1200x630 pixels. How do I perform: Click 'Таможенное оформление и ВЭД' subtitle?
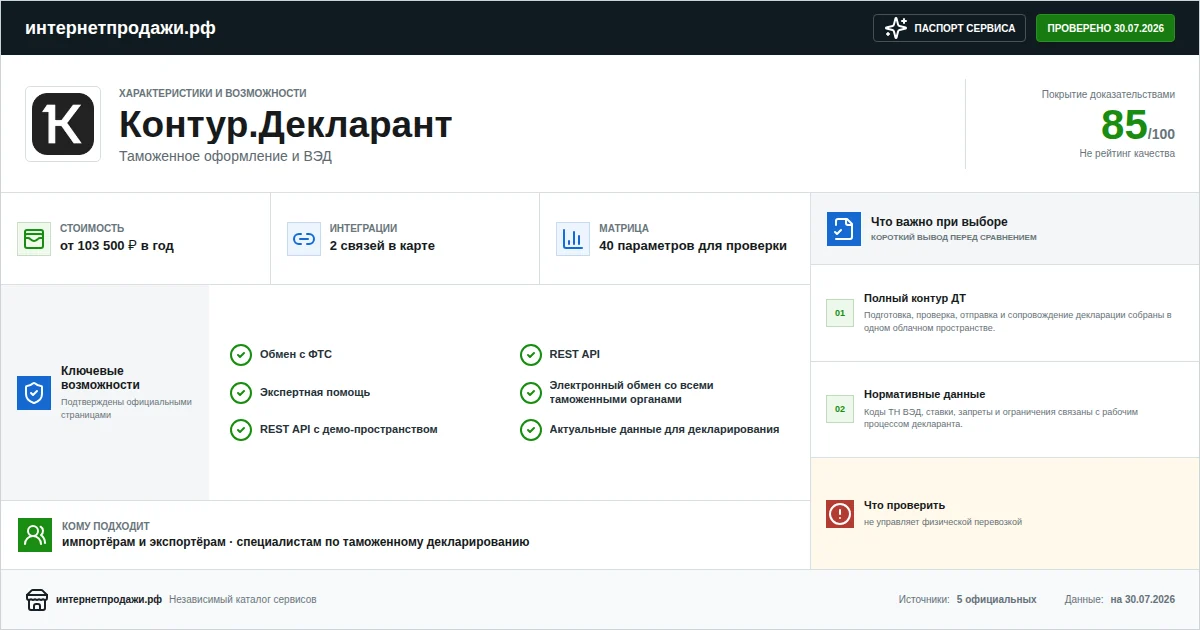coord(225,157)
